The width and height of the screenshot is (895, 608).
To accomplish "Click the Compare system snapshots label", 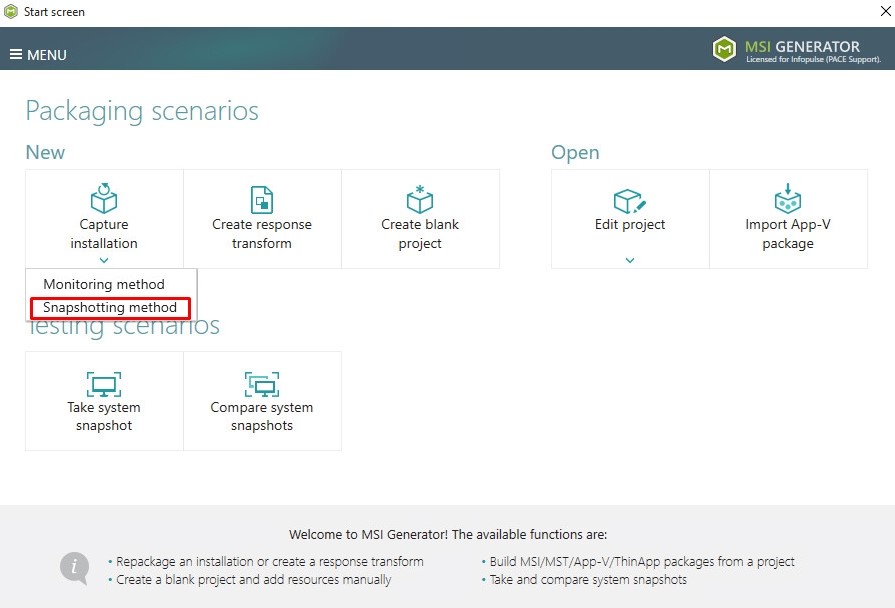I will 262,416.
